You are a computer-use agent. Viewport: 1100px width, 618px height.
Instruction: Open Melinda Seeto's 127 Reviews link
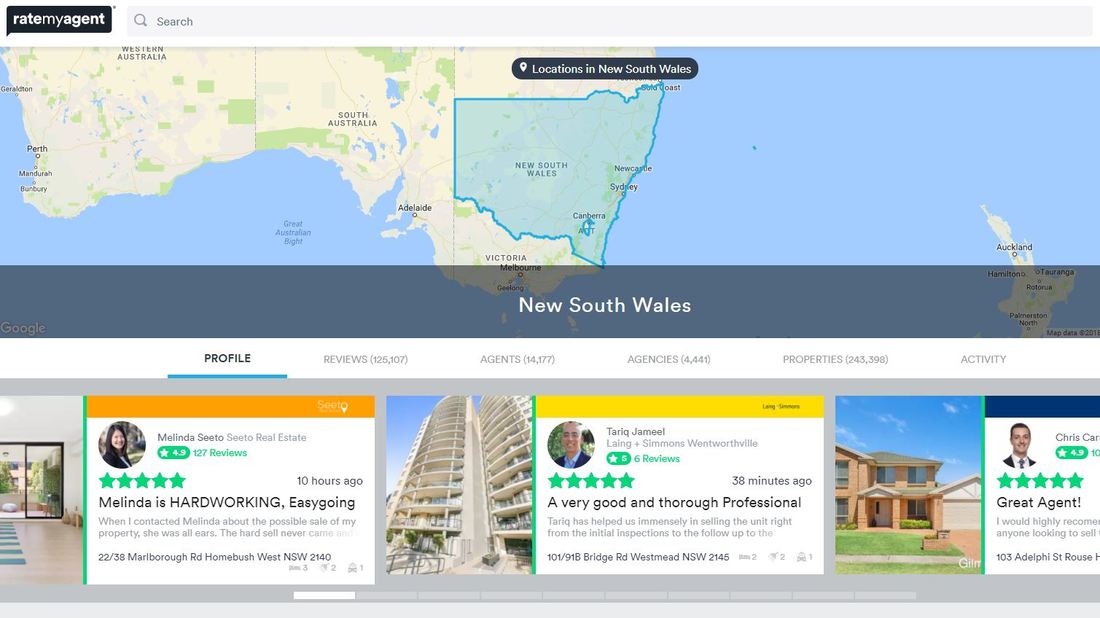(220, 452)
